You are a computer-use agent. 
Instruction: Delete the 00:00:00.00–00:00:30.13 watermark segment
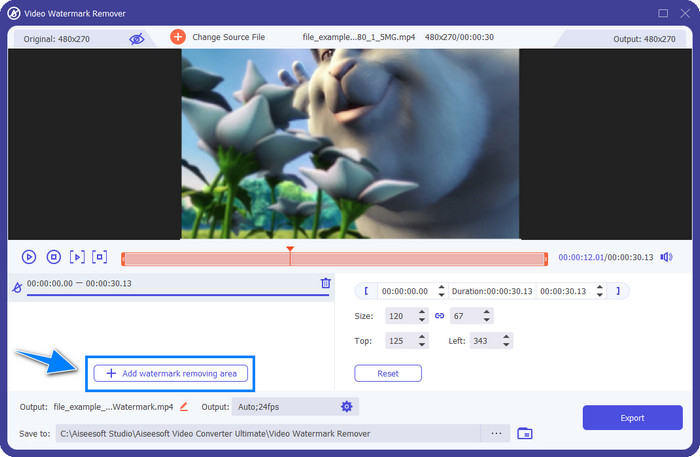click(x=326, y=283)
